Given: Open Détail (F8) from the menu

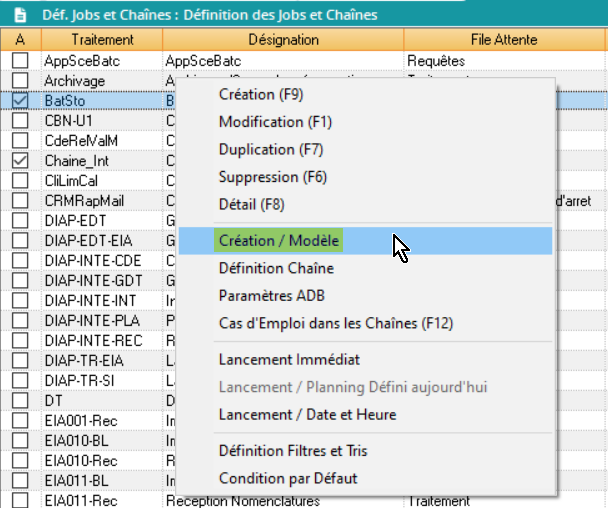Looking at the screenshot, I should click(253, 204).
